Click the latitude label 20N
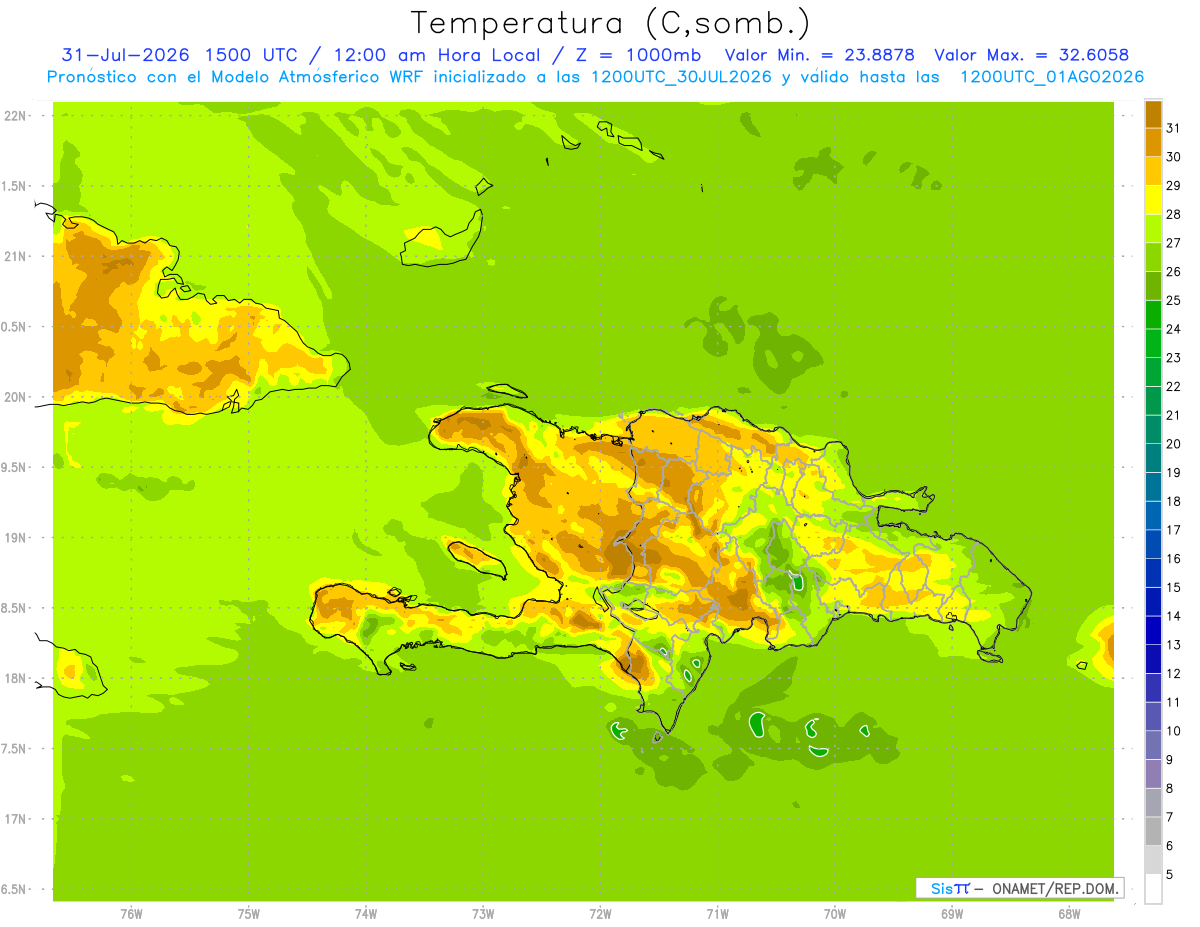The image size is (1200, 927). coord(15,397)
